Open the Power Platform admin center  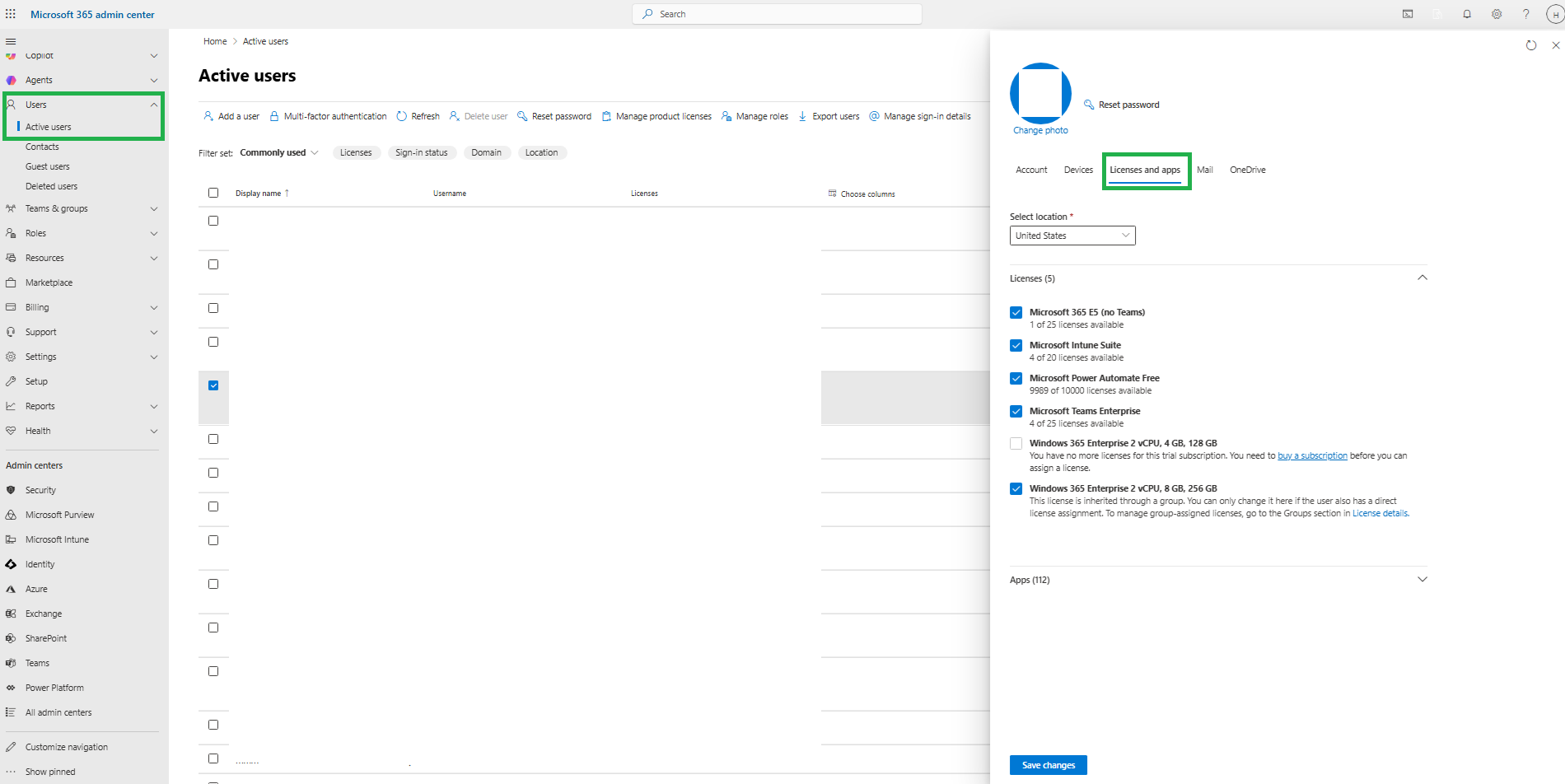(x=54, y=688)
